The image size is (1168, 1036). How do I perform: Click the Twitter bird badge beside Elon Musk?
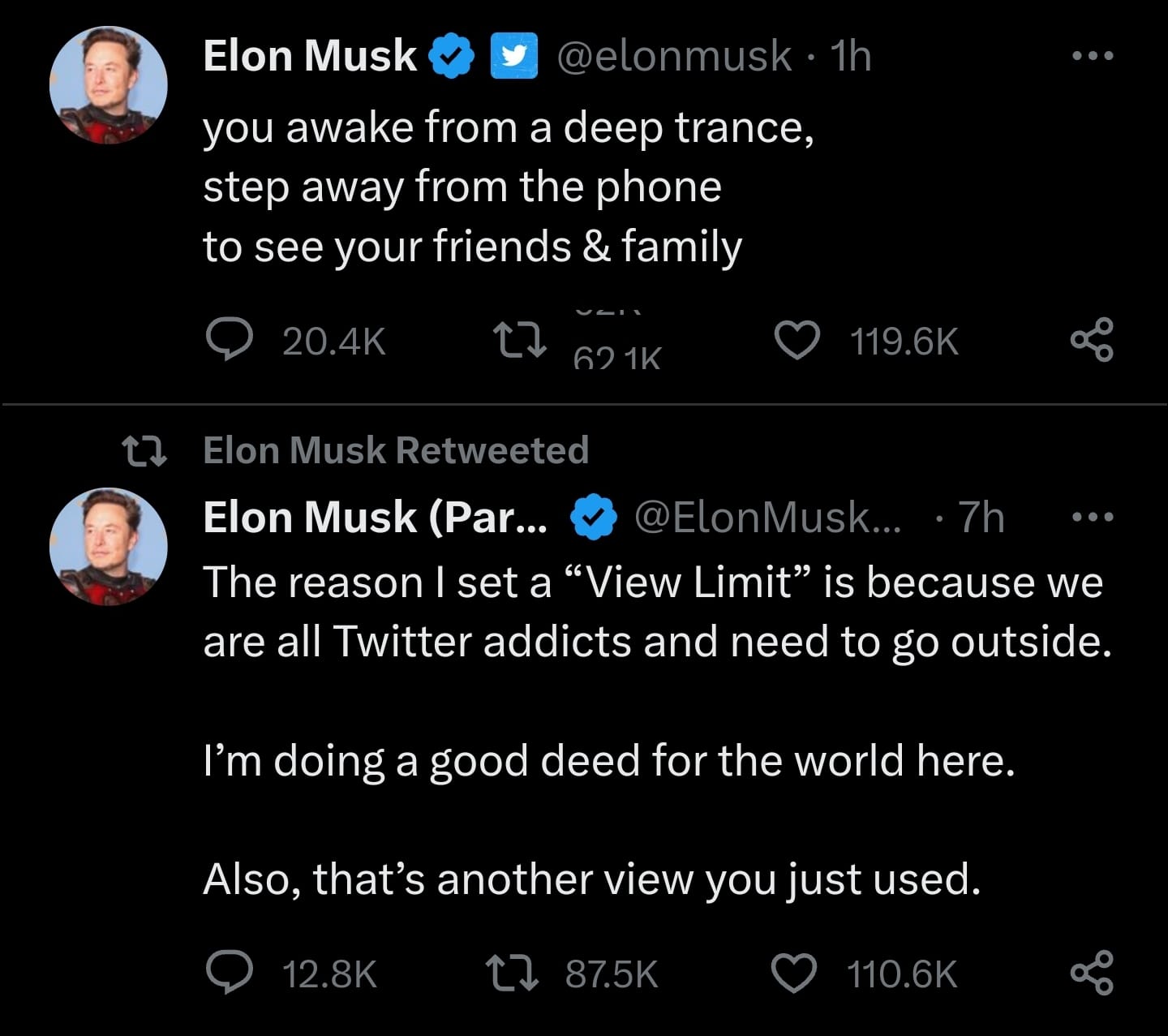coord(513,55)
